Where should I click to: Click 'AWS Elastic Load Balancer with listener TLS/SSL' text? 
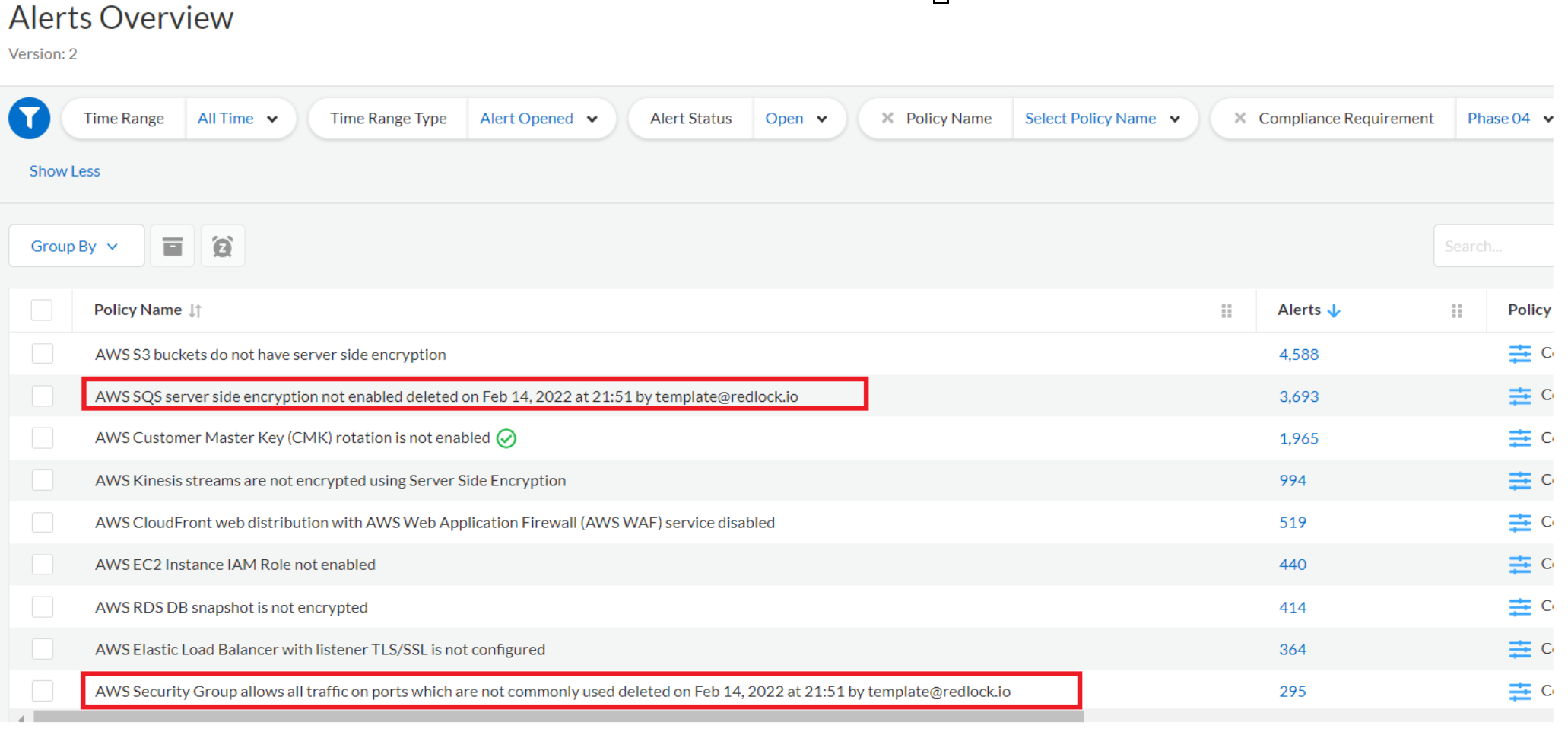tap(320, 649)
